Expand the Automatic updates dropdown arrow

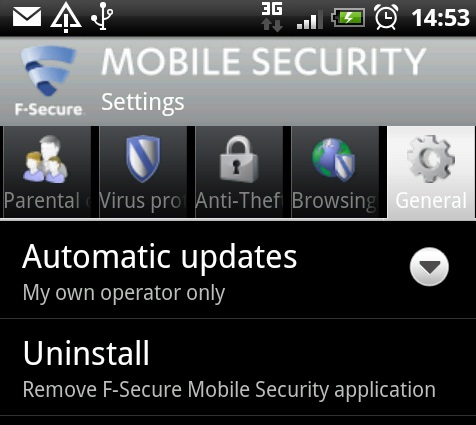tap(429, 267)
